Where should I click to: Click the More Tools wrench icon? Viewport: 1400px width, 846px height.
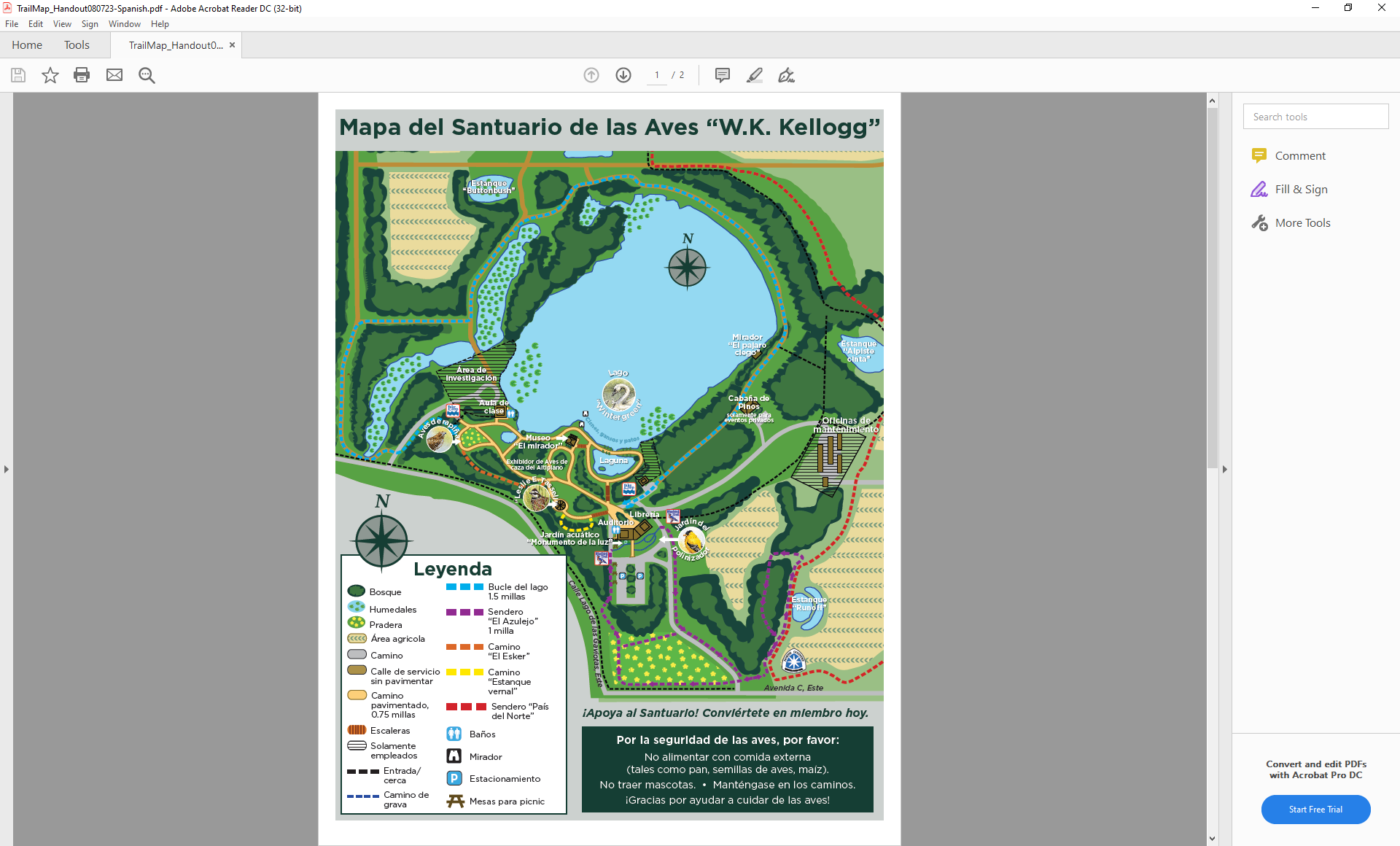tap(1259, 223)
